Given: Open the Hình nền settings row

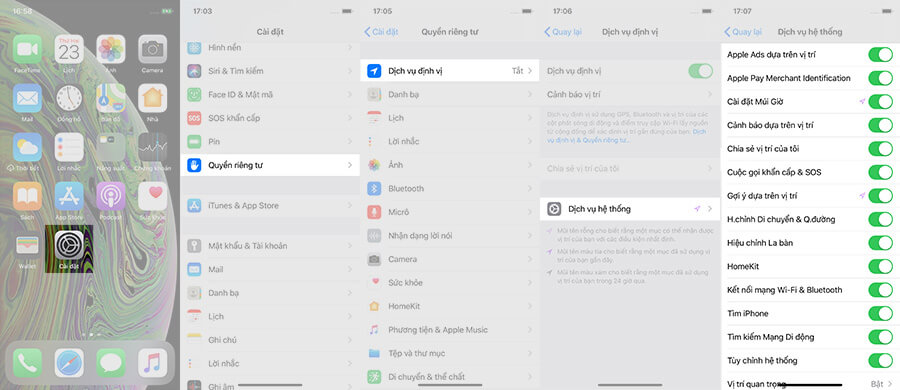Looking at the screenshot, I should pyautogui.click(x=270, y=48).
